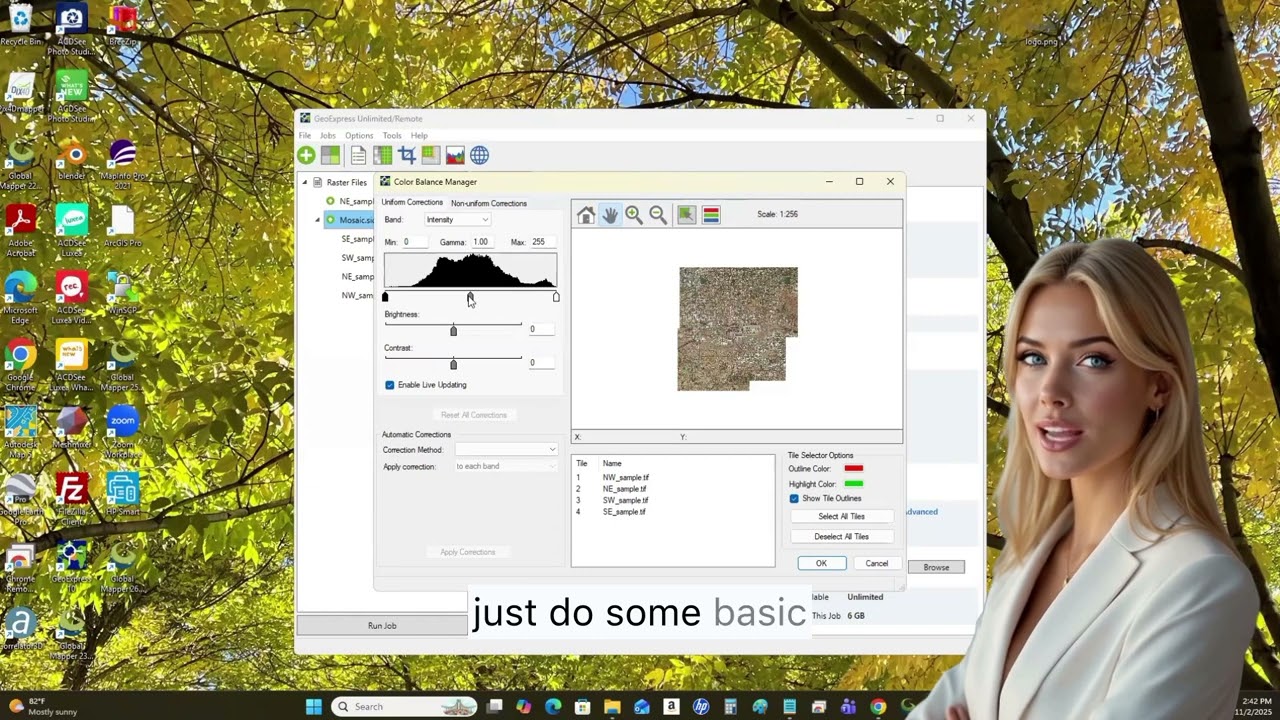
Task: Open the File menu in GeoExpress
Action: 305,136
